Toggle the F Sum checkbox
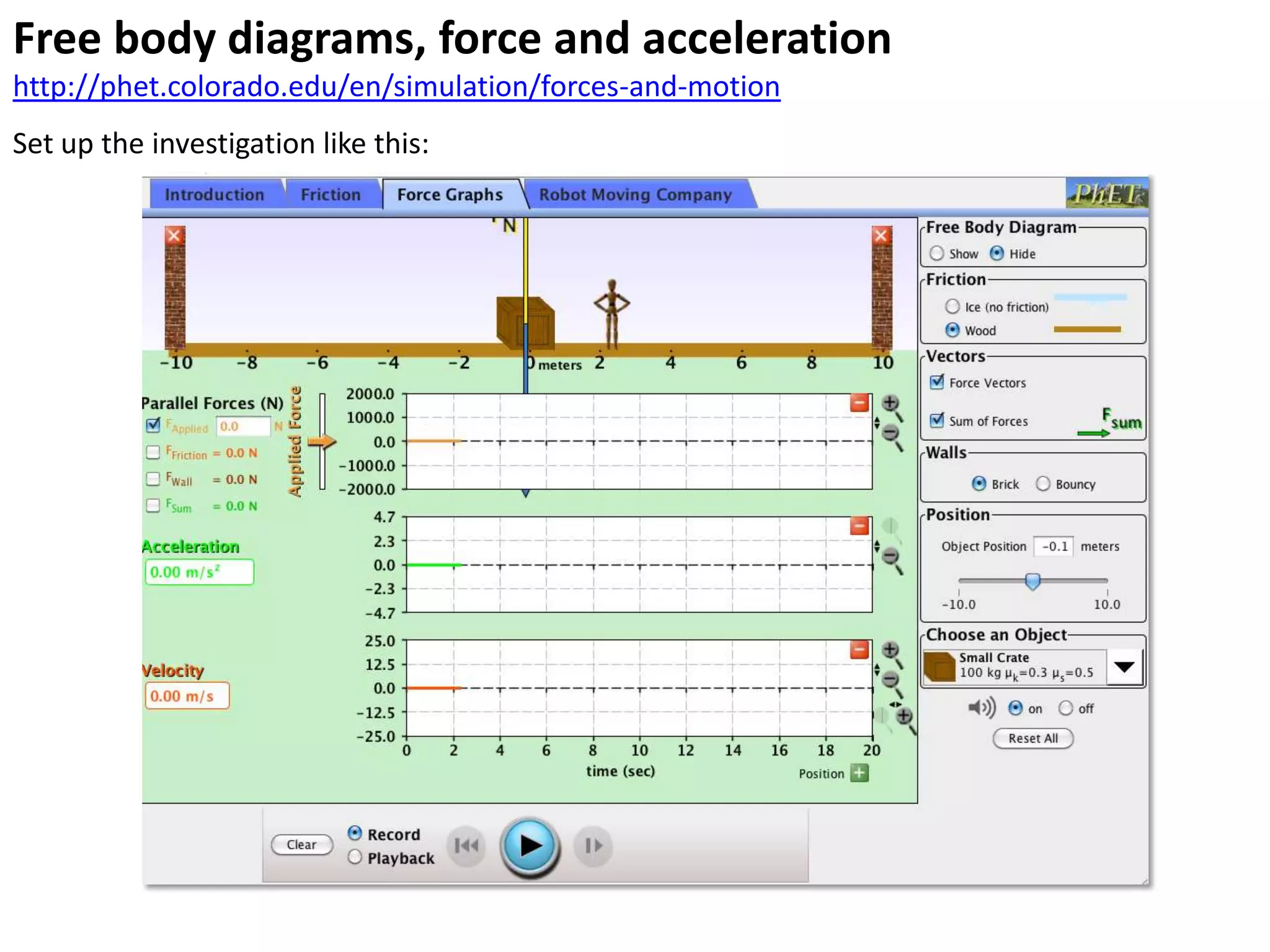The height and width of the screenshot is (952, 1270). point(153,506)
